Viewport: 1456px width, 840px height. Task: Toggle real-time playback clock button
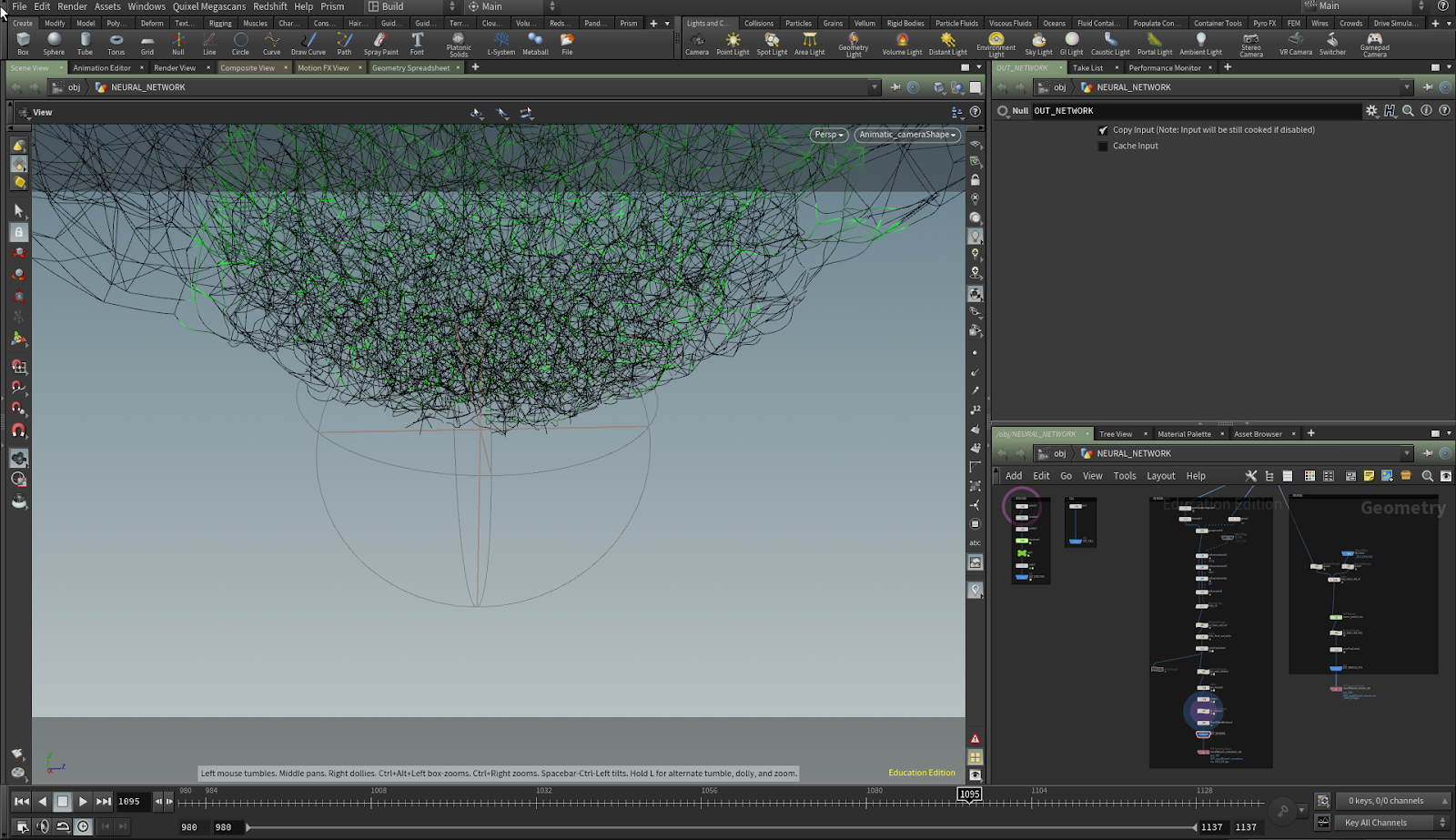coord(83,826)
